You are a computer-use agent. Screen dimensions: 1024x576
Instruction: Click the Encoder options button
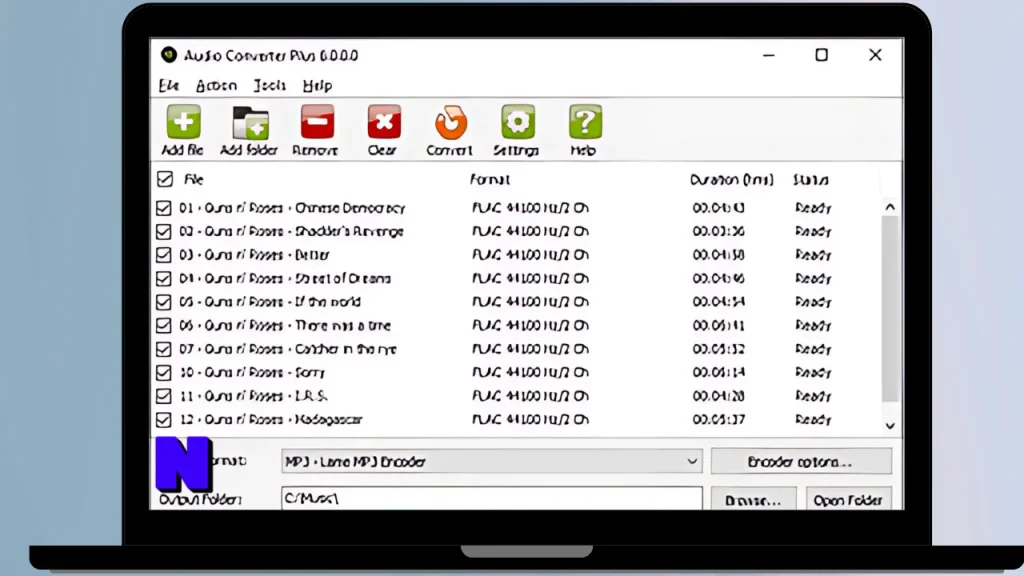[801, 462]
